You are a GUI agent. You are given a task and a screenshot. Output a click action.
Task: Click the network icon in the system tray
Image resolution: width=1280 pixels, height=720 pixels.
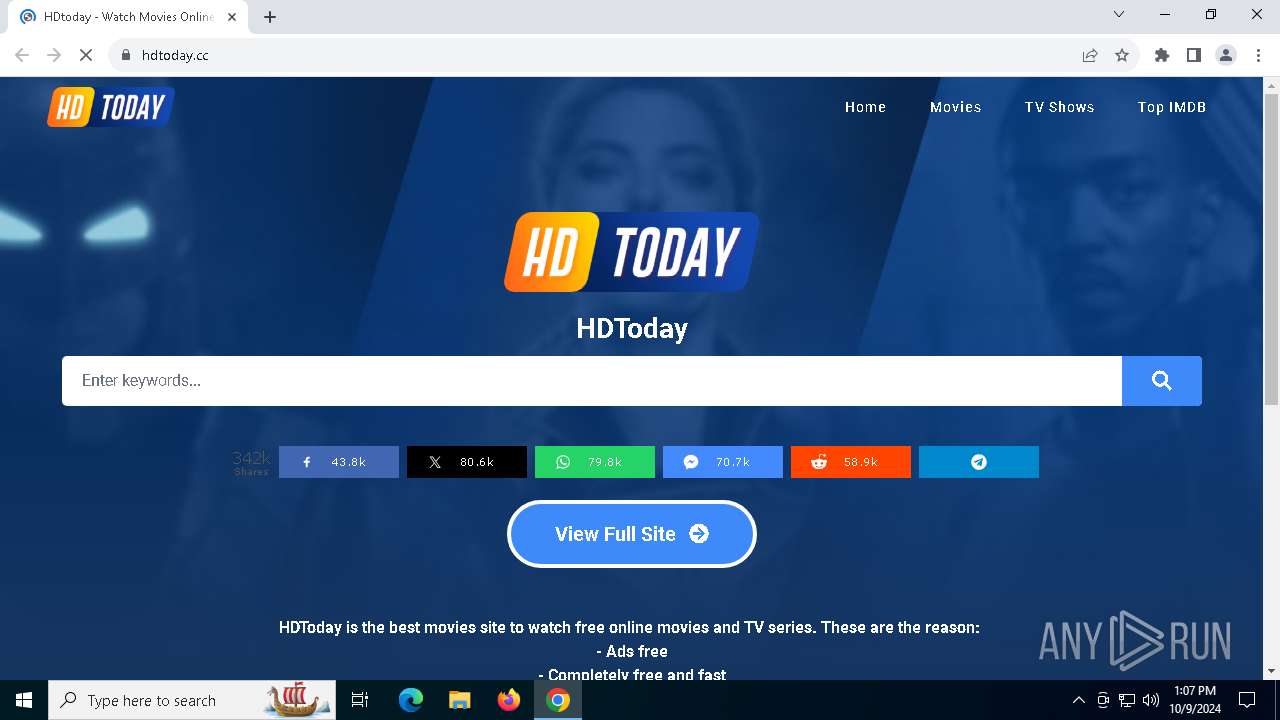tap(1127, 700)
